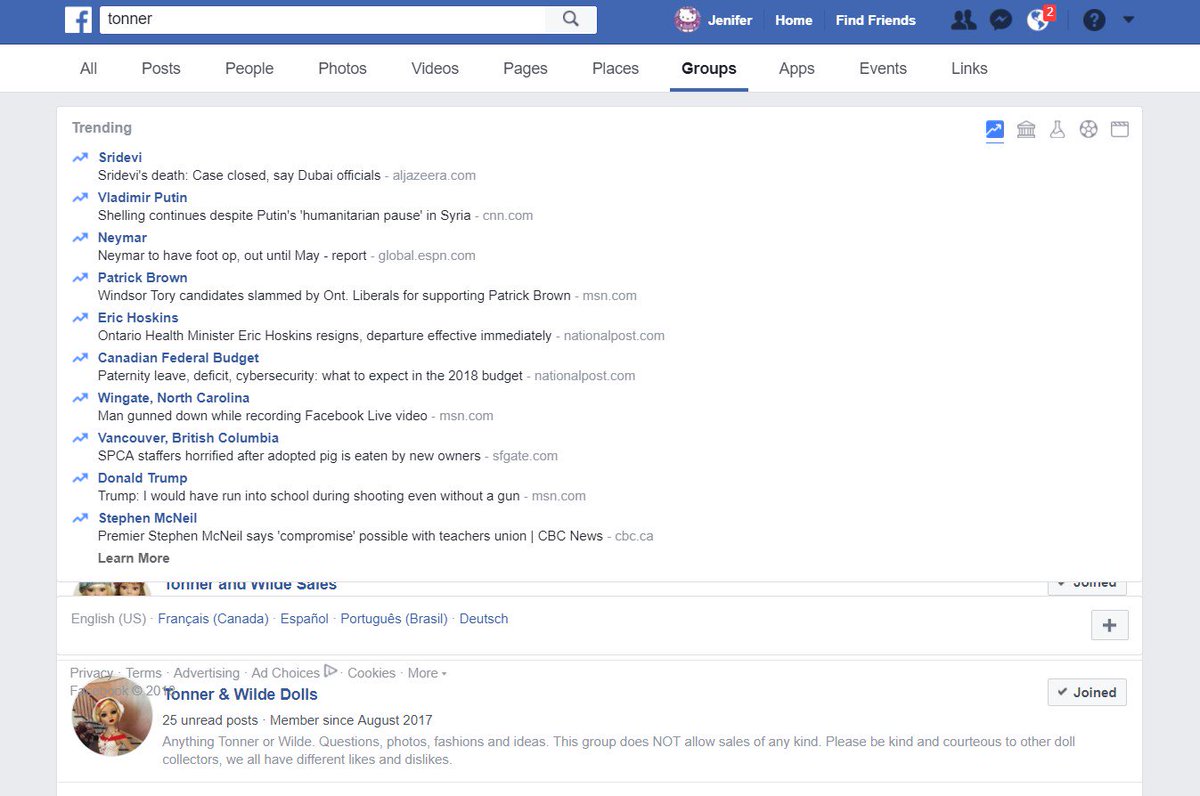This screenshot has width=1200, height=796.
Task: Open the Advertising footer link
Action: [x=206, y=673]
